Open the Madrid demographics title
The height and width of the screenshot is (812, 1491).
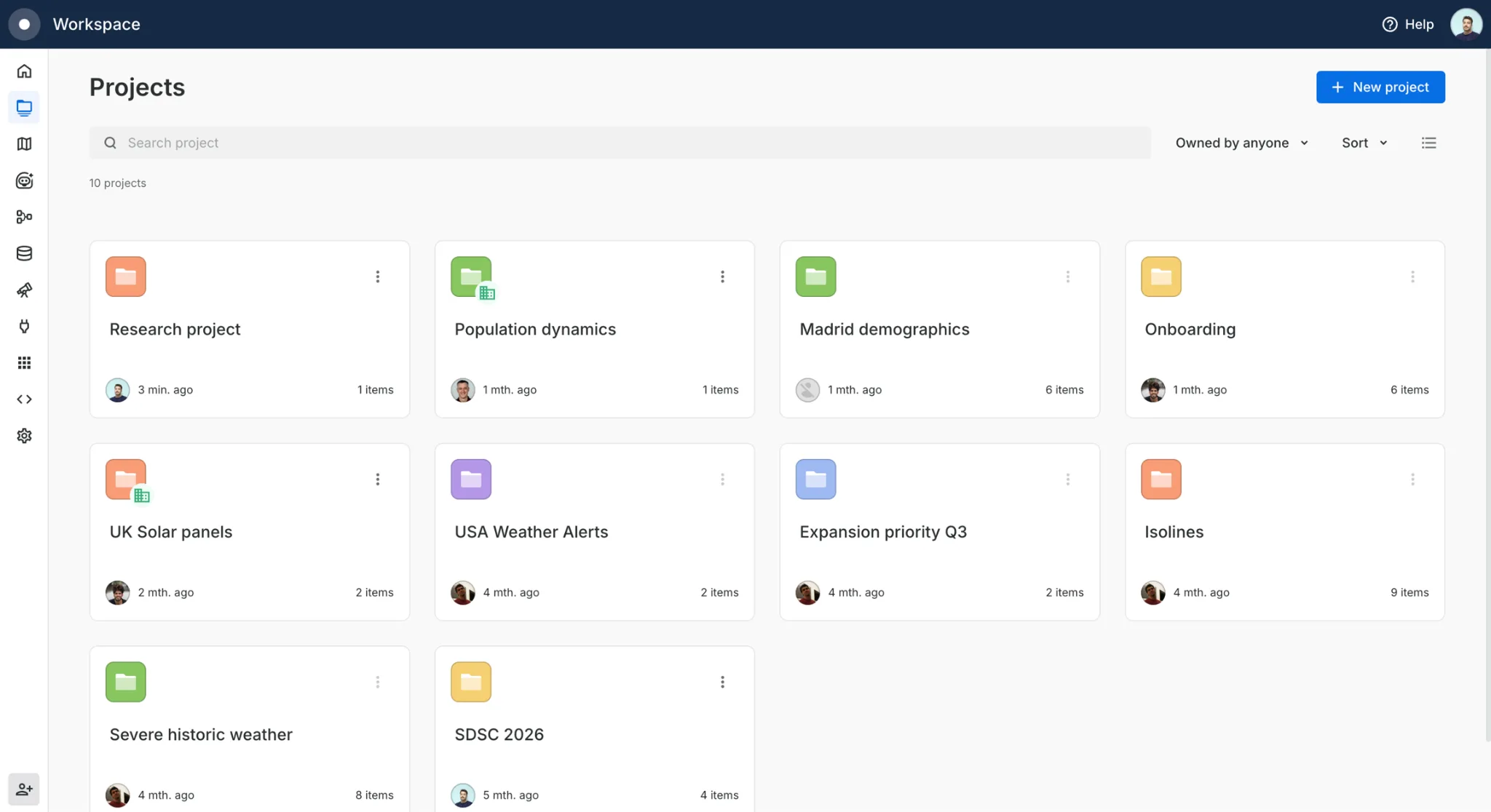point(885,329)
